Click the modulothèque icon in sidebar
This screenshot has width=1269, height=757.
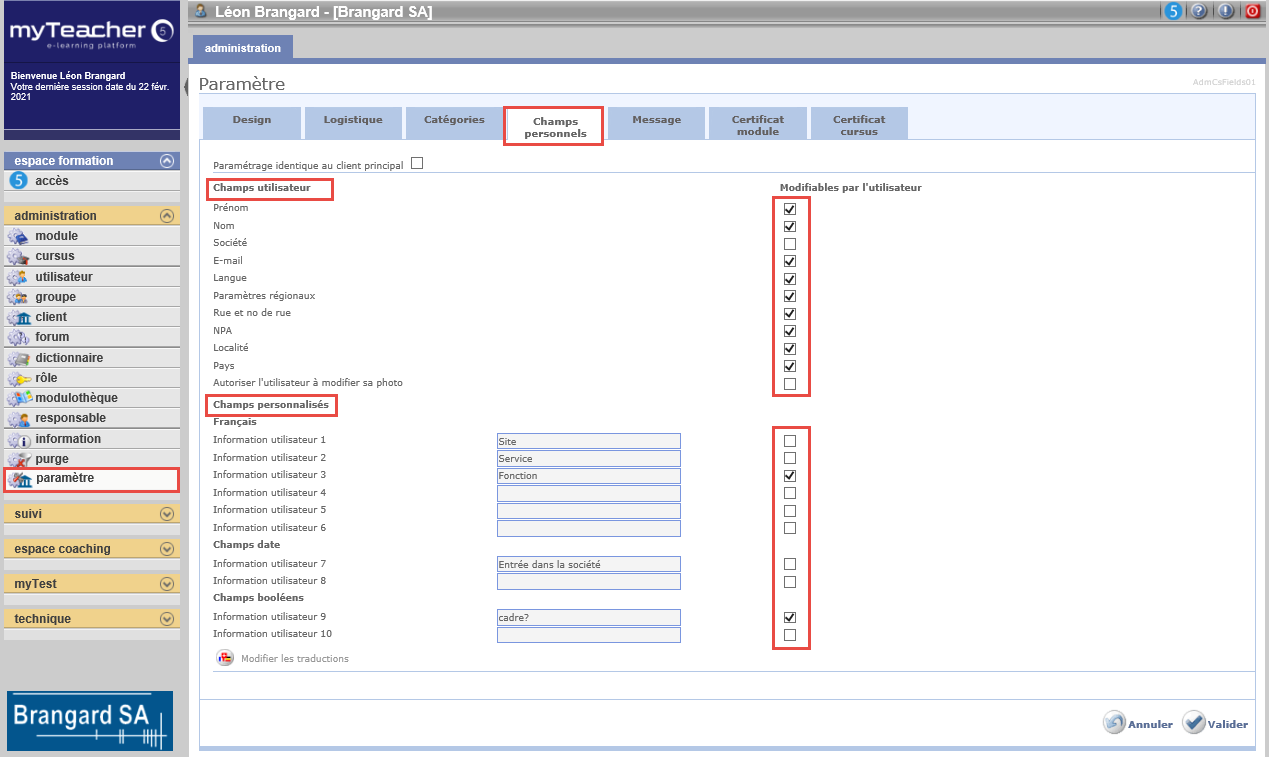point(18,398)
